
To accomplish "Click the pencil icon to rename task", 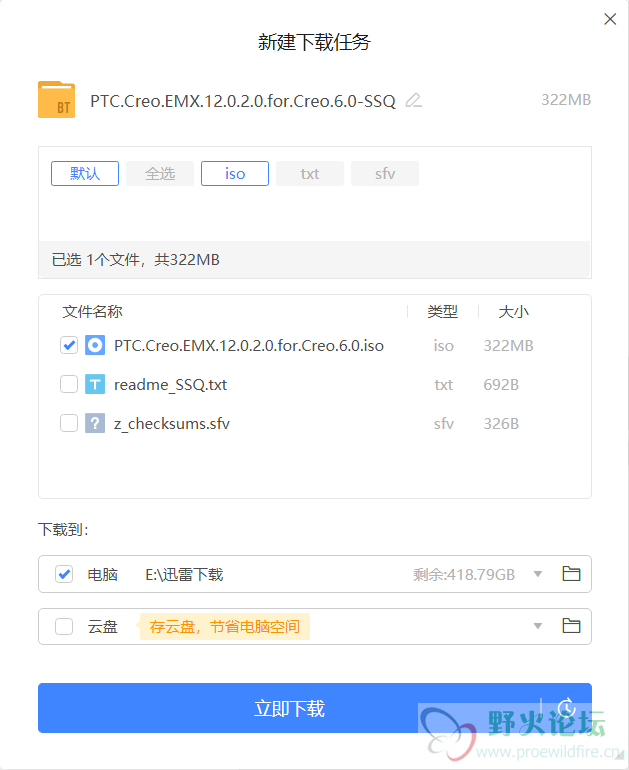I will pyautogui.click(x=413, y=100).
